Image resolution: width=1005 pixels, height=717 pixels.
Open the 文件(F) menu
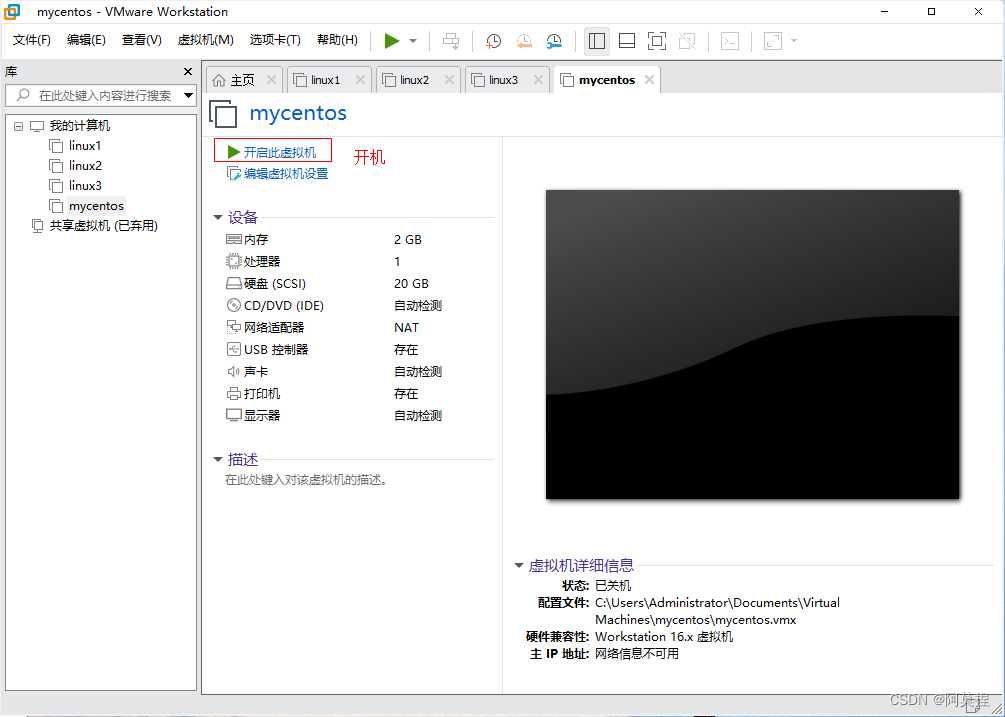click(x=31, y=40)
